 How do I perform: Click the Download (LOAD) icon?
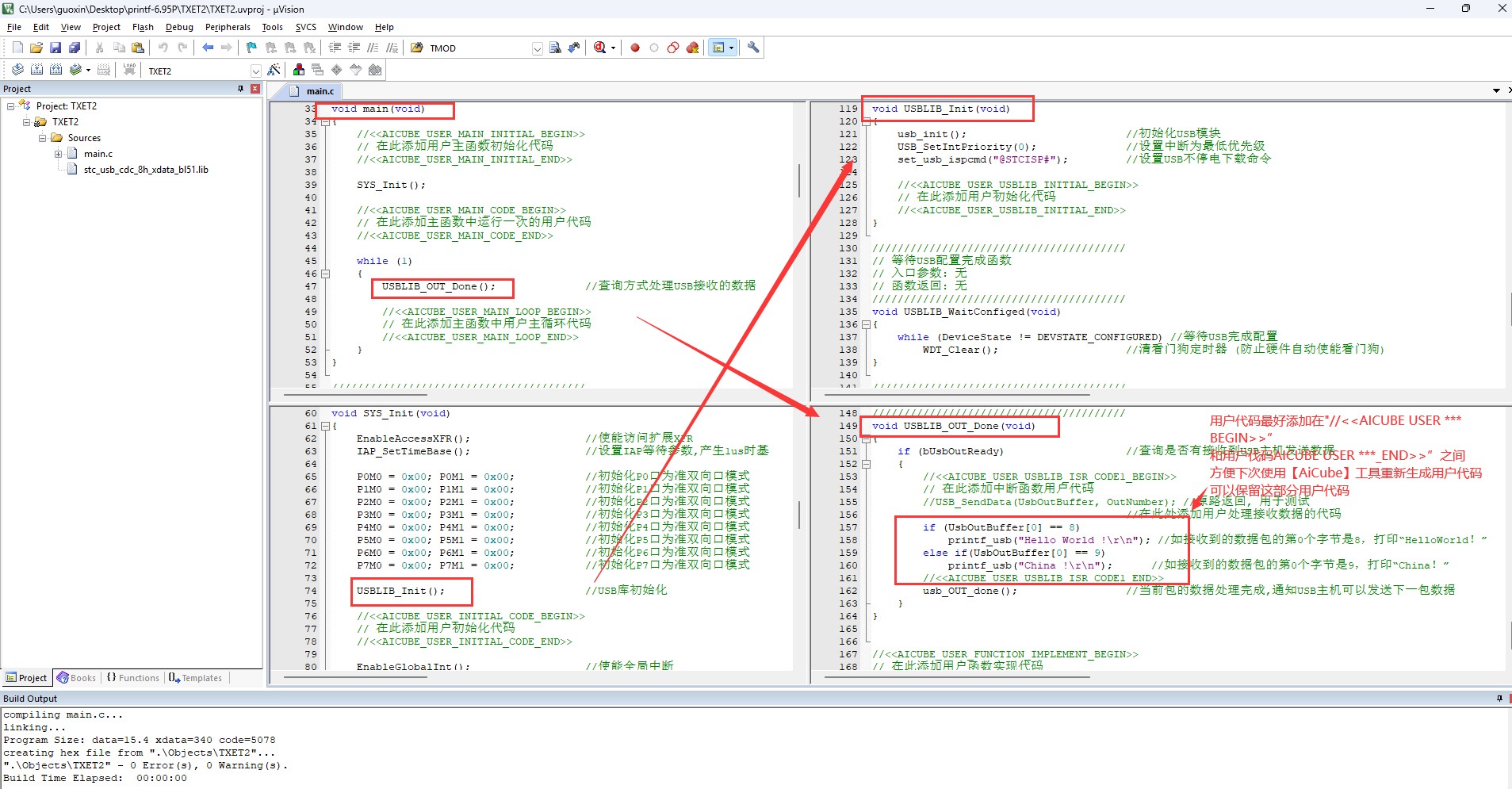click(x=129, y=70)
